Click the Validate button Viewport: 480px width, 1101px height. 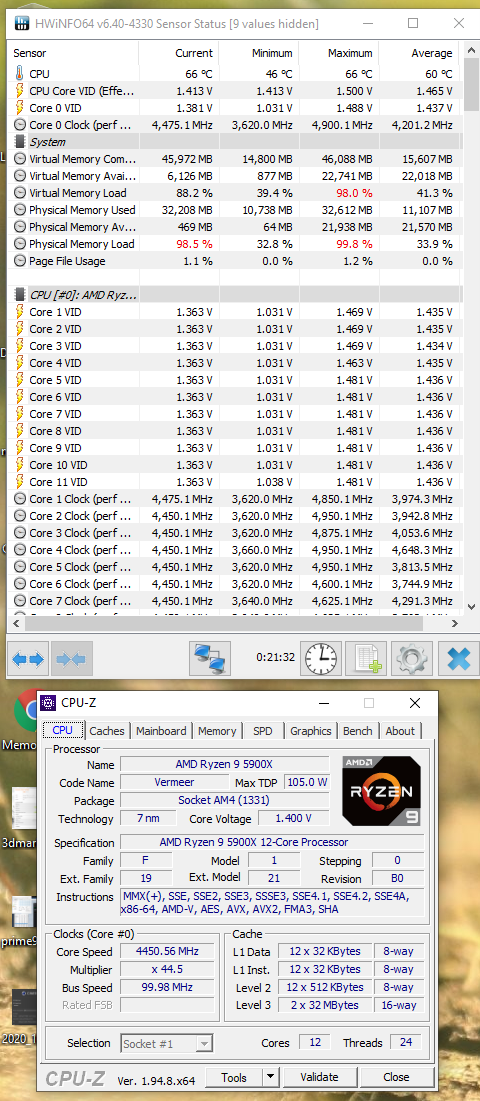click(x=319, y=1077)
